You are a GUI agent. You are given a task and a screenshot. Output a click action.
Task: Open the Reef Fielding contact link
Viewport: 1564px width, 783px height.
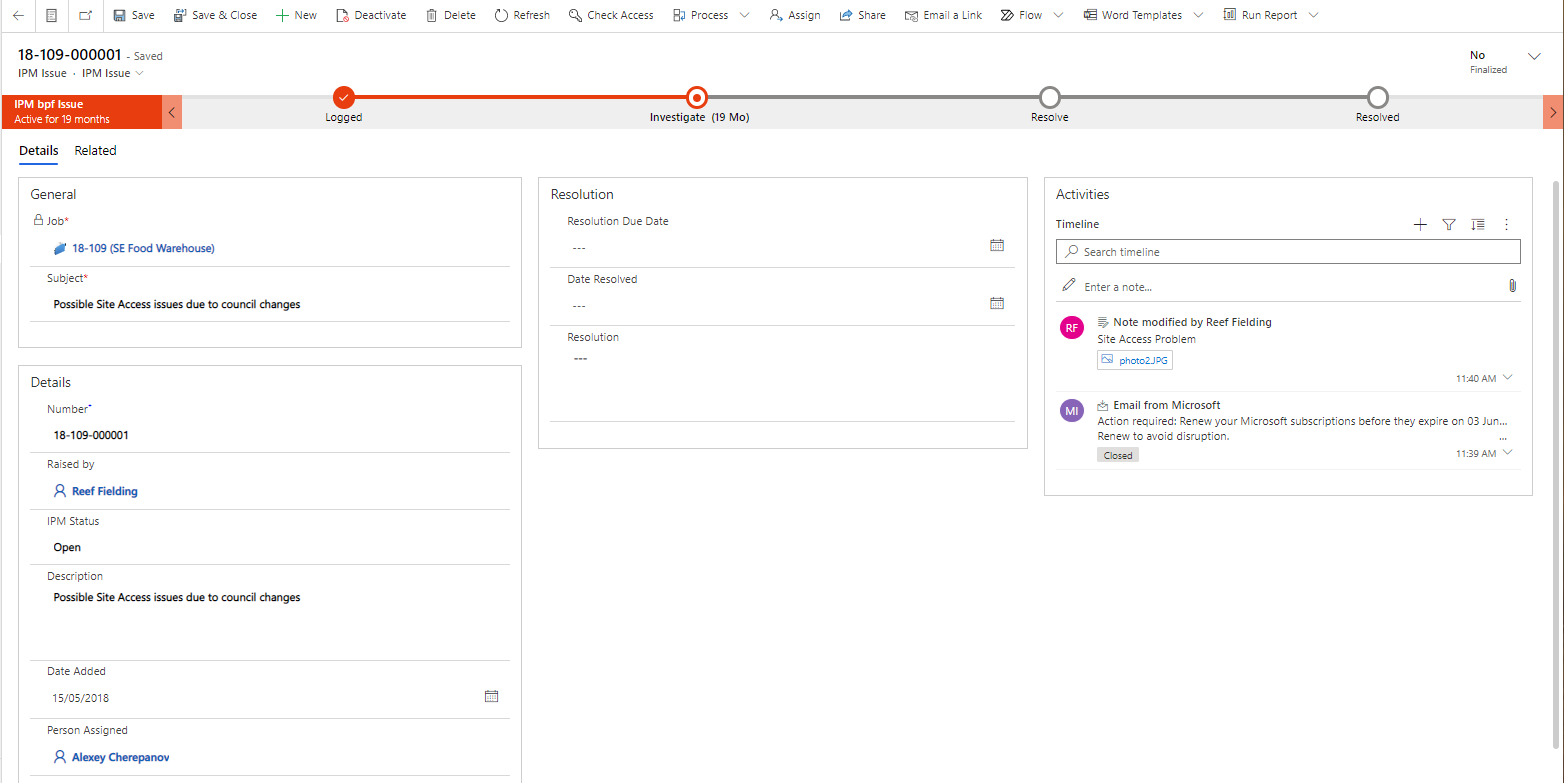point(104,490)
